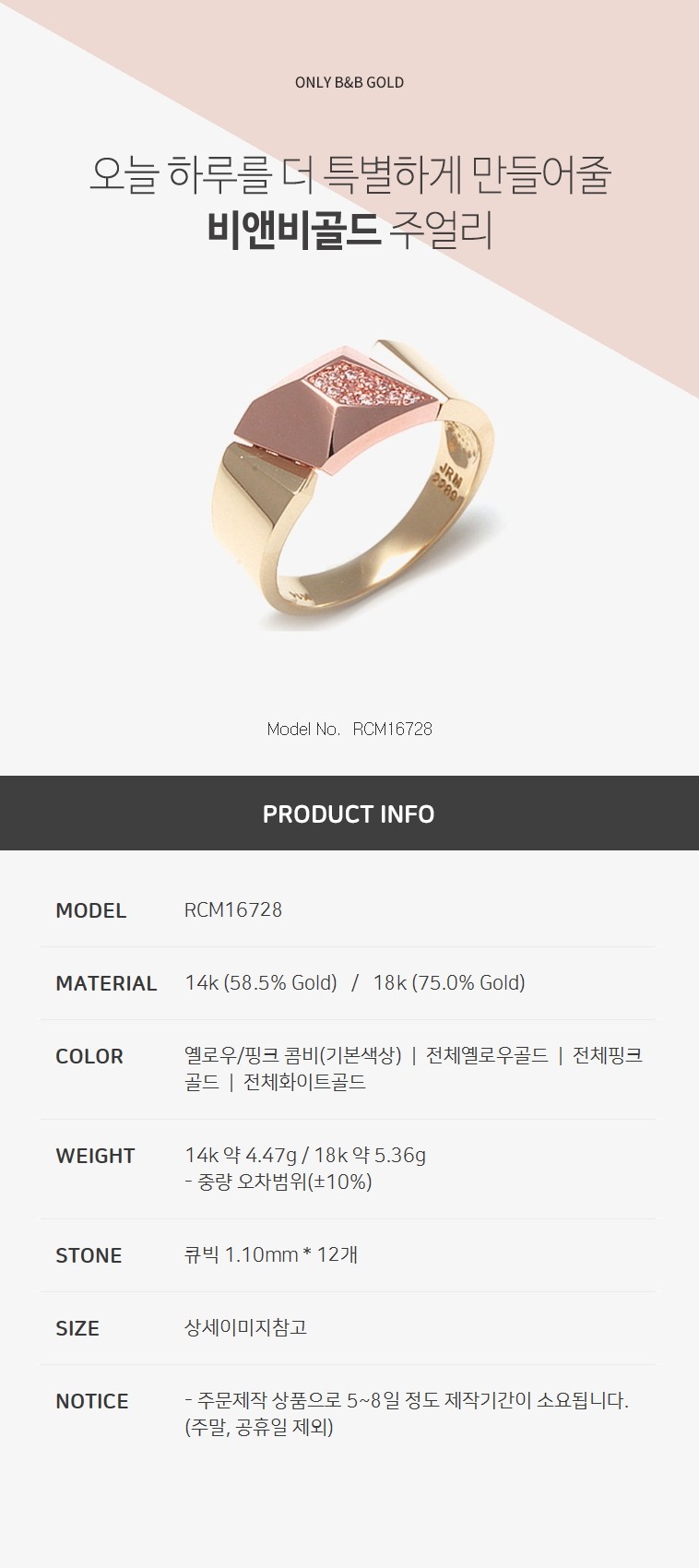The height and width of the screenshot is (1568, 699).
Task: Click the 14k (58.5% Gold) text
Action: coord(261,983)
